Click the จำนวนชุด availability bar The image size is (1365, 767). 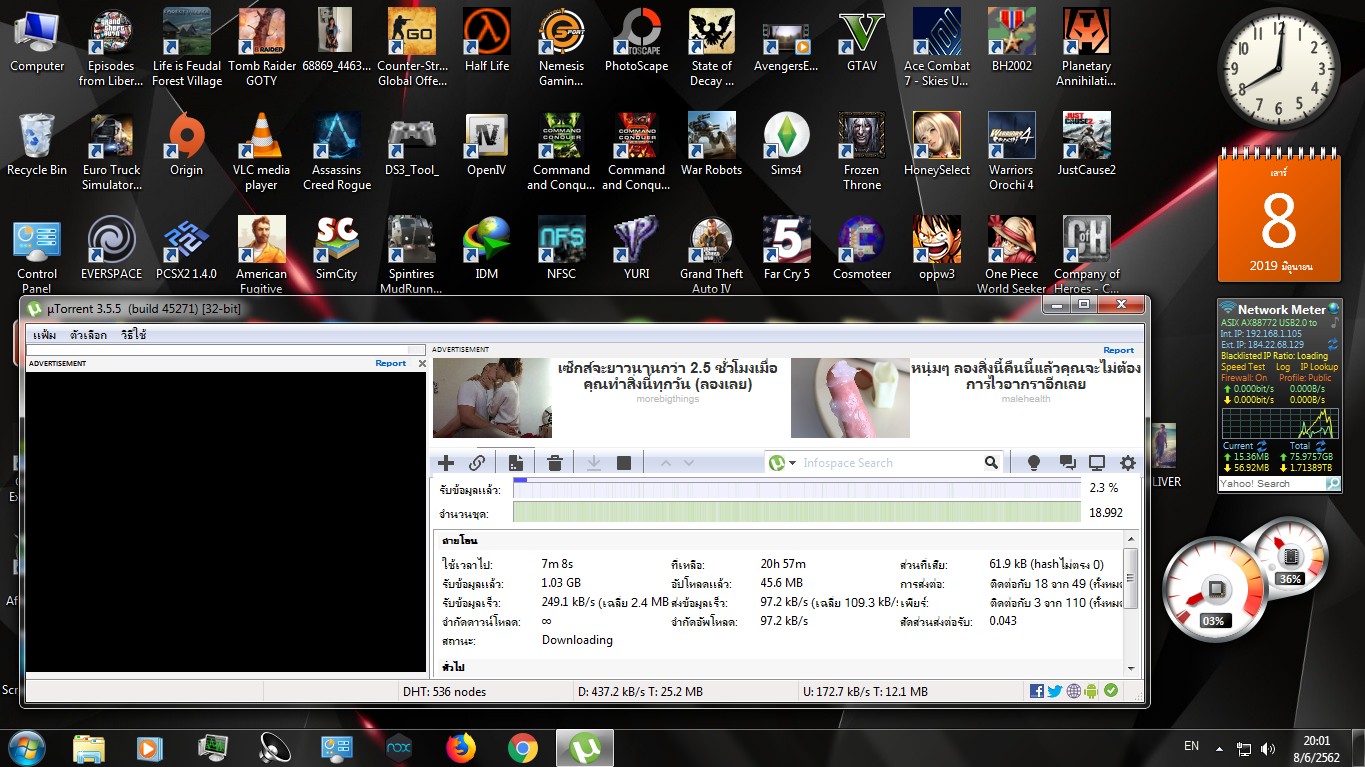(797, 512)
